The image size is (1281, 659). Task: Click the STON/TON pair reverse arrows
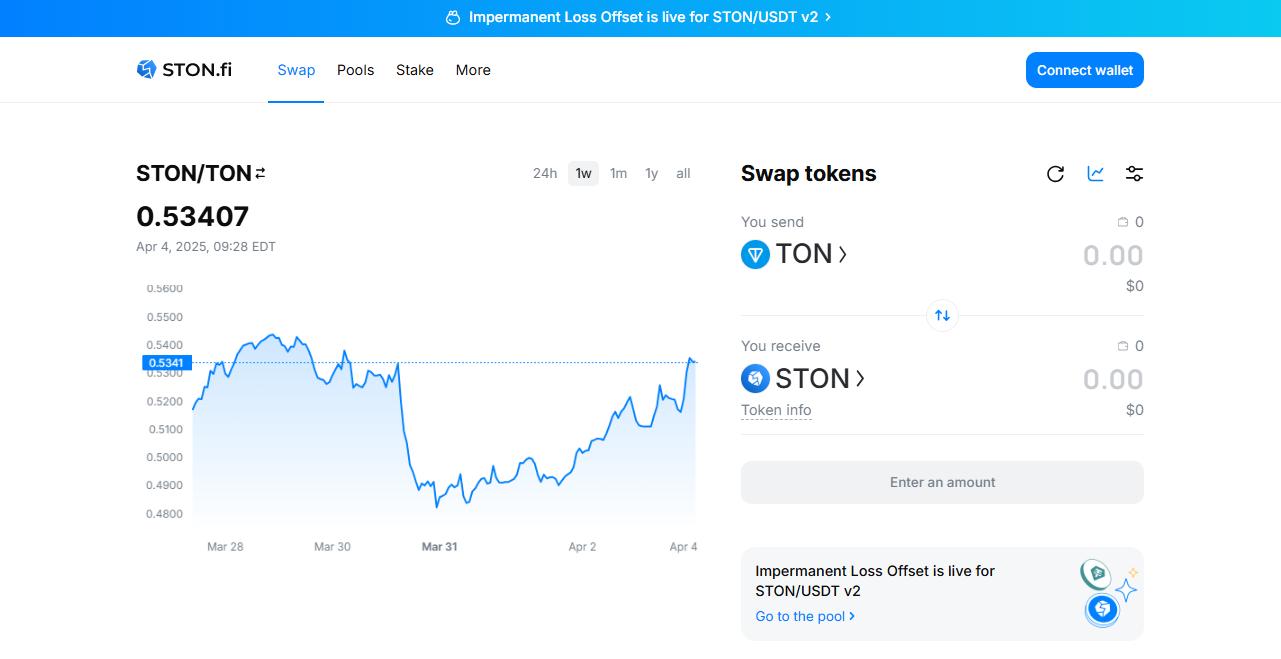tap(259, 172)
